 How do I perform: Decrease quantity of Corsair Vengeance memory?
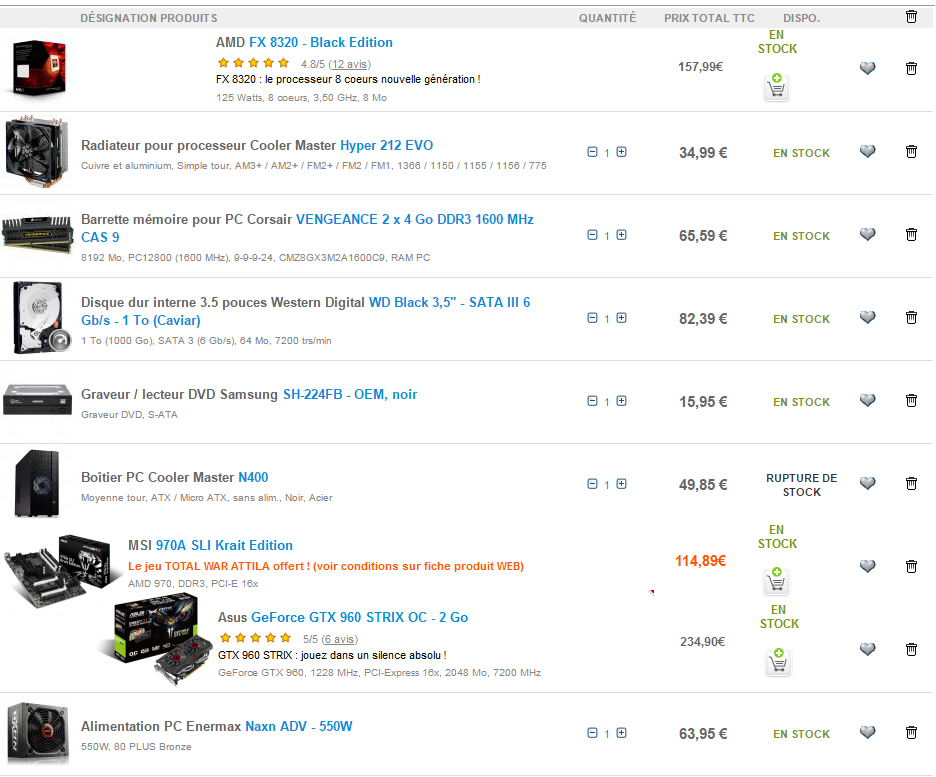tap(592, 235)
